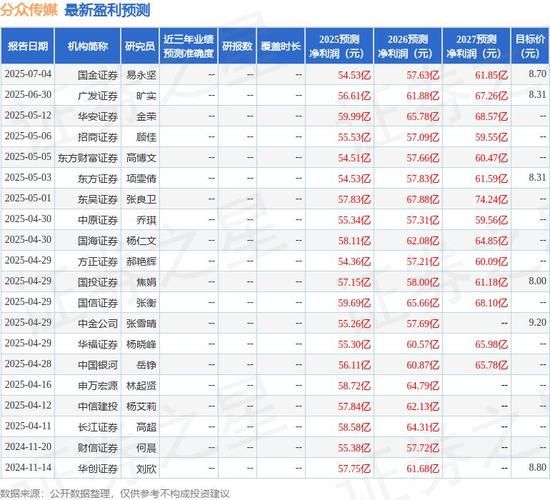Click the 74.24亿 forecast value

[x=491, y=199]
